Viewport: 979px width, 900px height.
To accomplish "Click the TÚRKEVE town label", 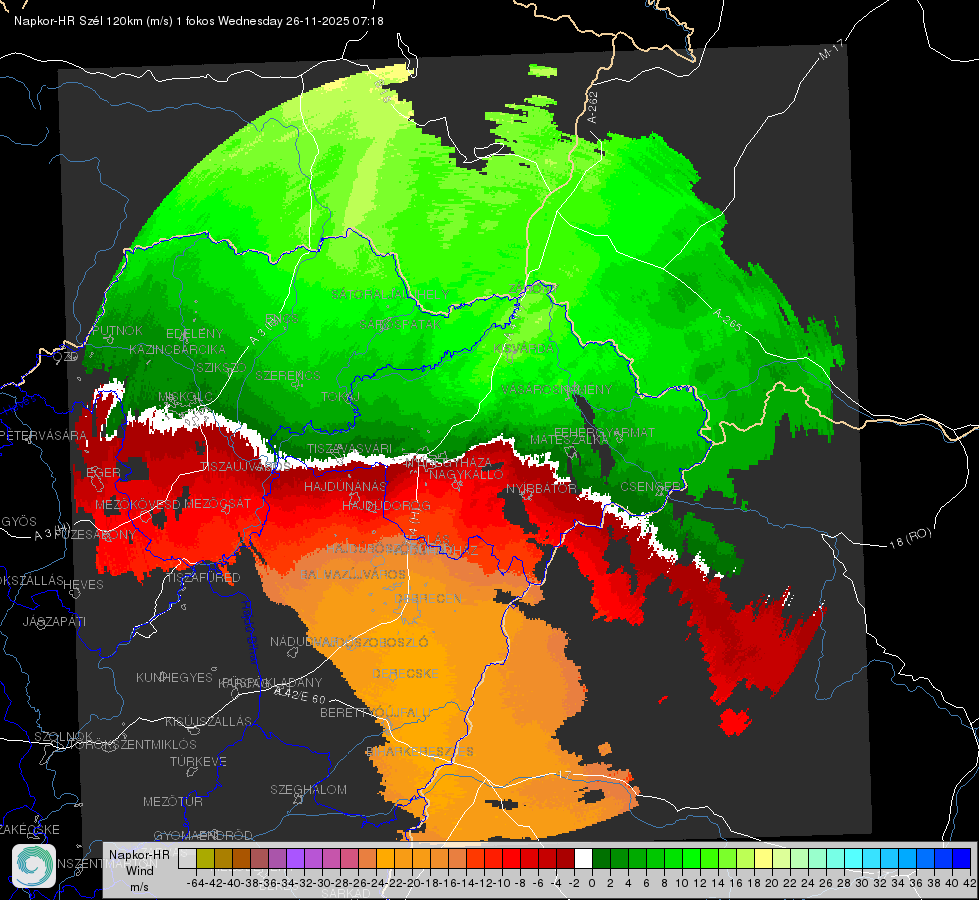I will 199,762.
